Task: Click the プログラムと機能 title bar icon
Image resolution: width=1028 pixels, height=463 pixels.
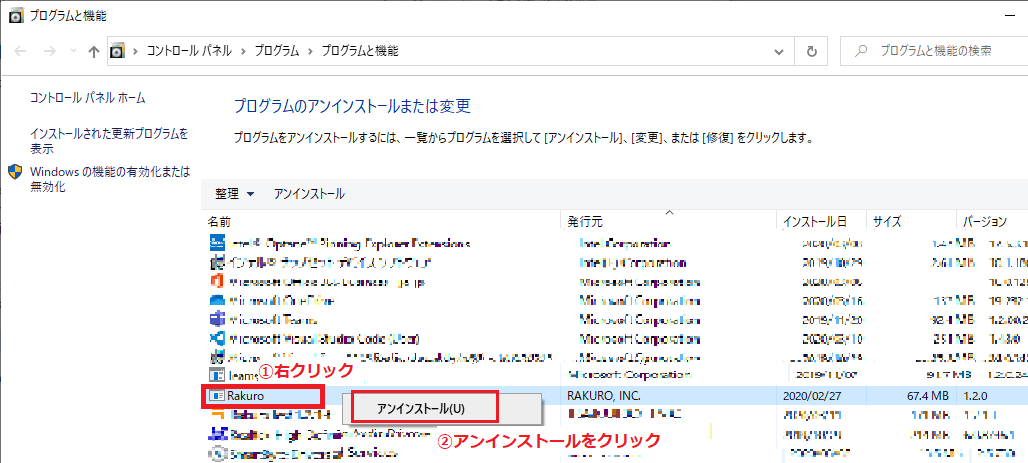Action: pos(16,16)
